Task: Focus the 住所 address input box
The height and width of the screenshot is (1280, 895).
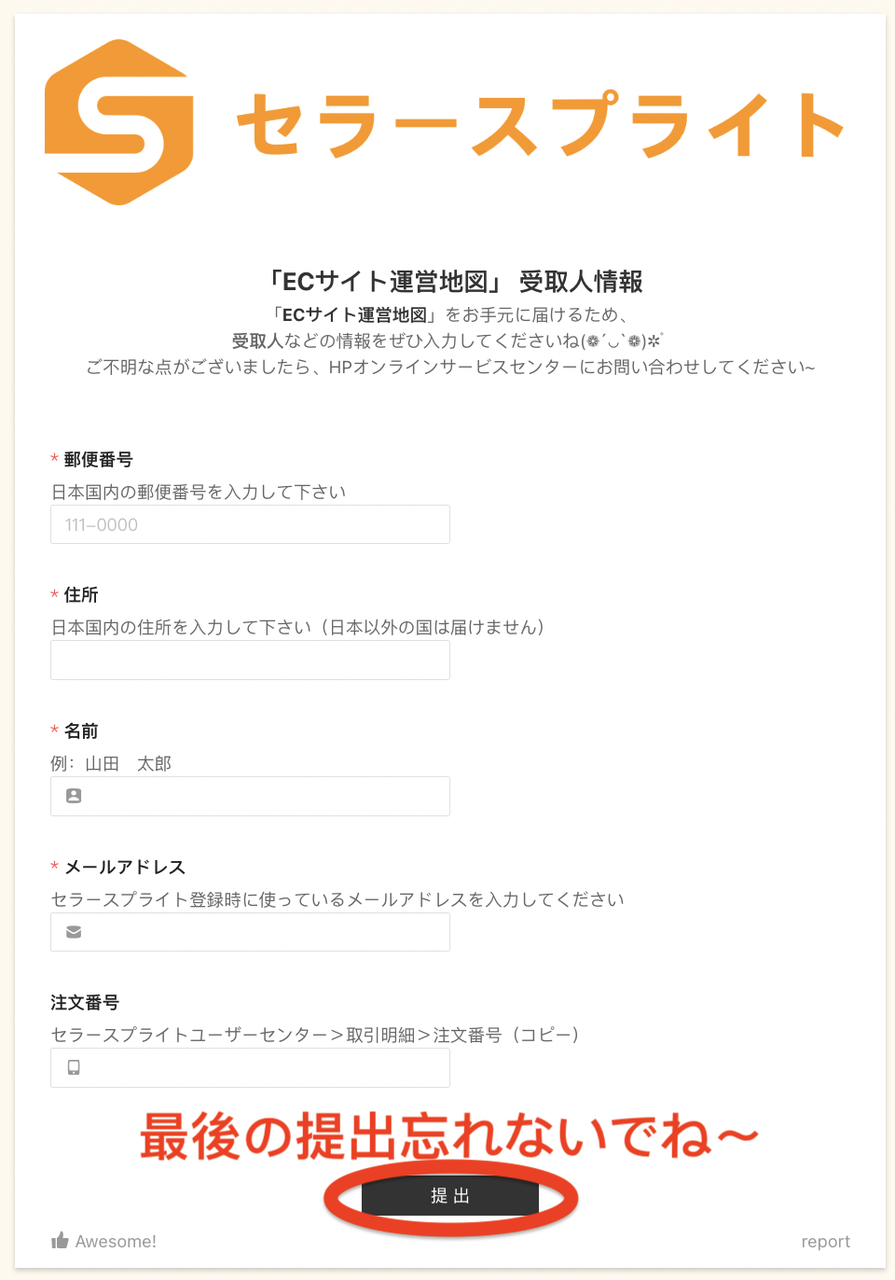Action: point(250,660)
